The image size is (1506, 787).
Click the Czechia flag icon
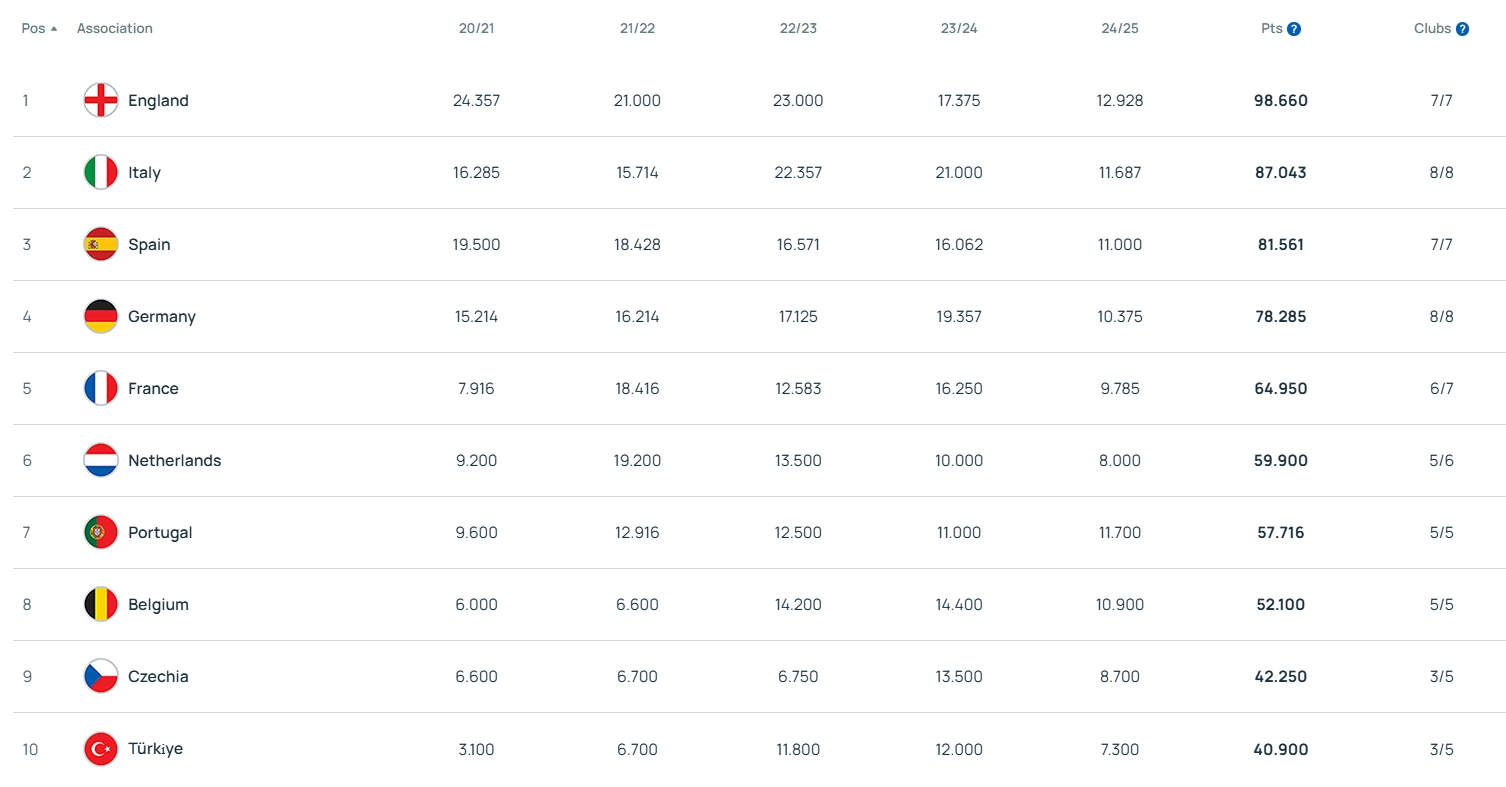pos(101,677)
